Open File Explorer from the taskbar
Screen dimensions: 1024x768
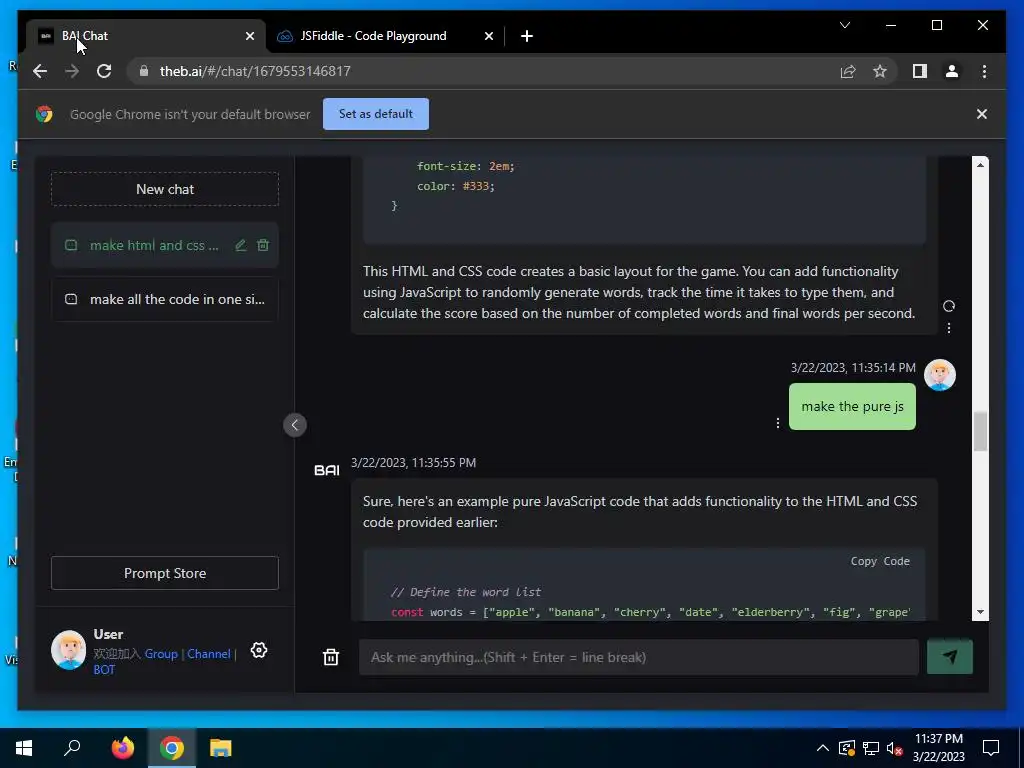coord(221,748)
